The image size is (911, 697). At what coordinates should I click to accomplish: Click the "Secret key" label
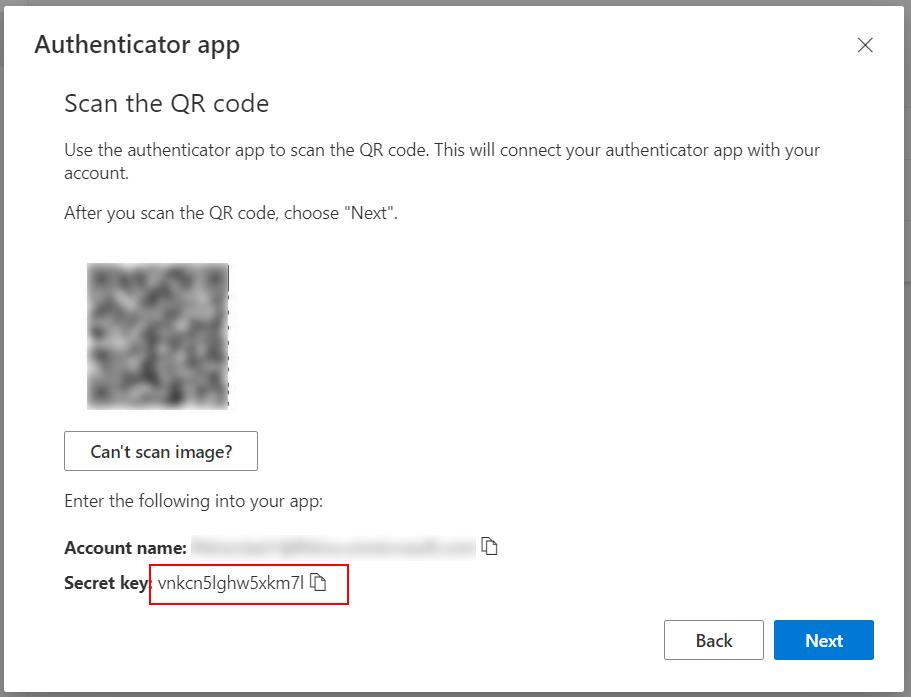[106, 583]
